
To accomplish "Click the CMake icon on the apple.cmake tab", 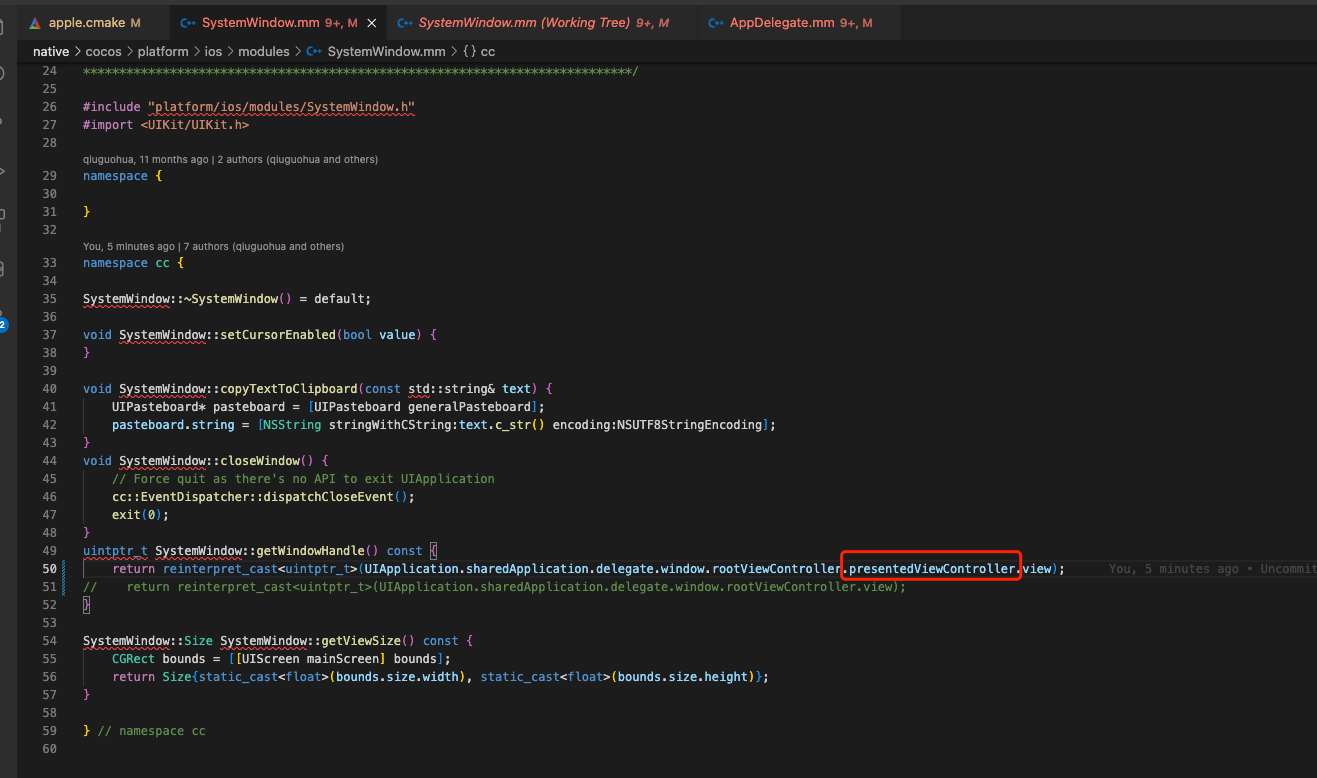I will click(x=35, y=21).
